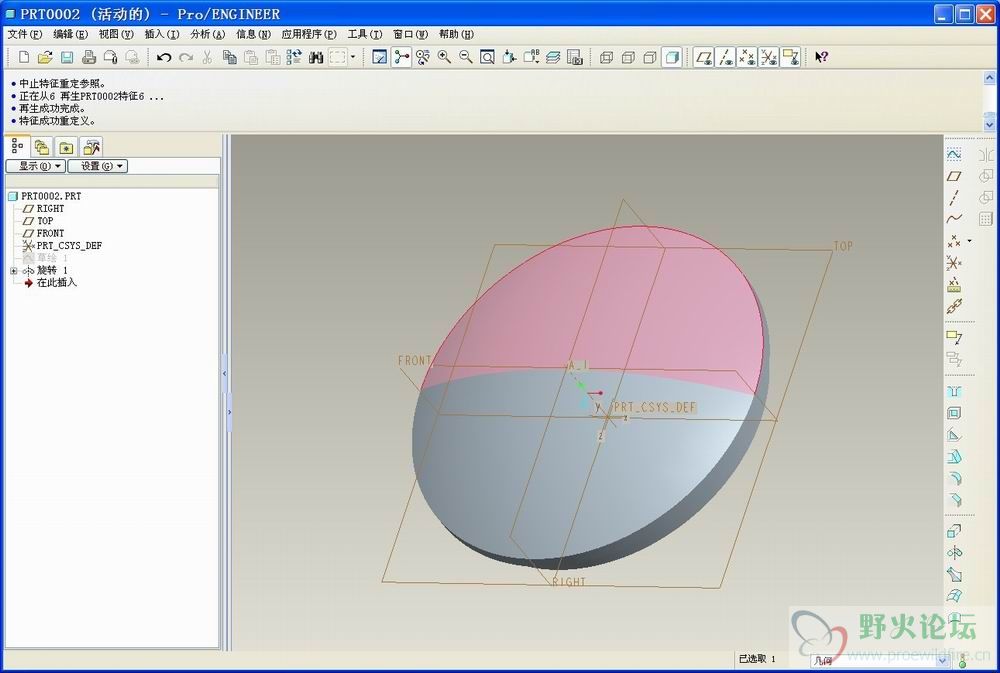Switch to the Connections navigator tab
1000x673 pixels.
tap(92, 147)
